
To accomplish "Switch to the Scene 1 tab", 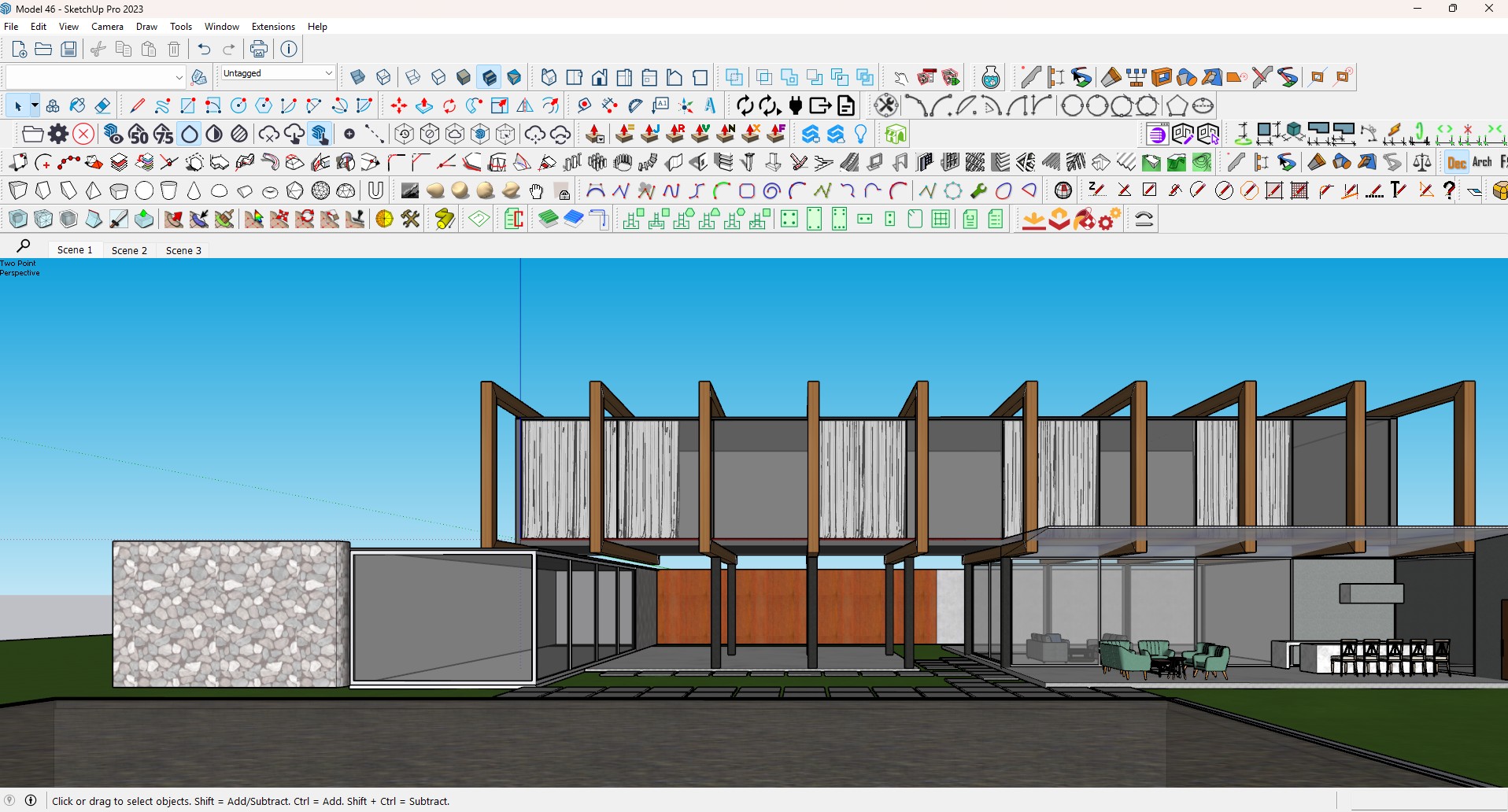I will point(75,250).
